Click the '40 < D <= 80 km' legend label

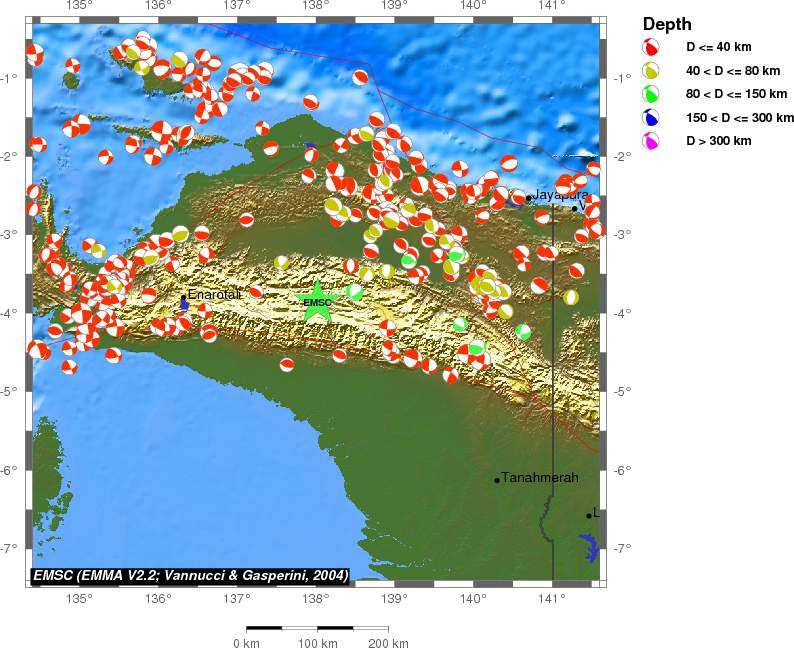pyautogui.click(x=733, y=71)
